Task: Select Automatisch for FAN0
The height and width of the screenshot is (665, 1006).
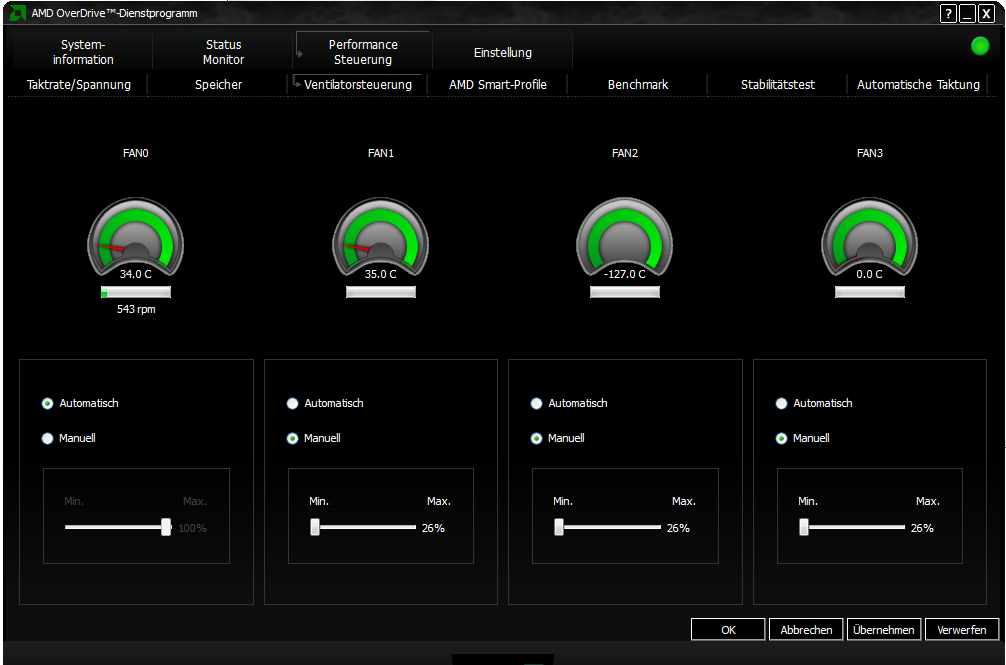Action: pos(47,403)
